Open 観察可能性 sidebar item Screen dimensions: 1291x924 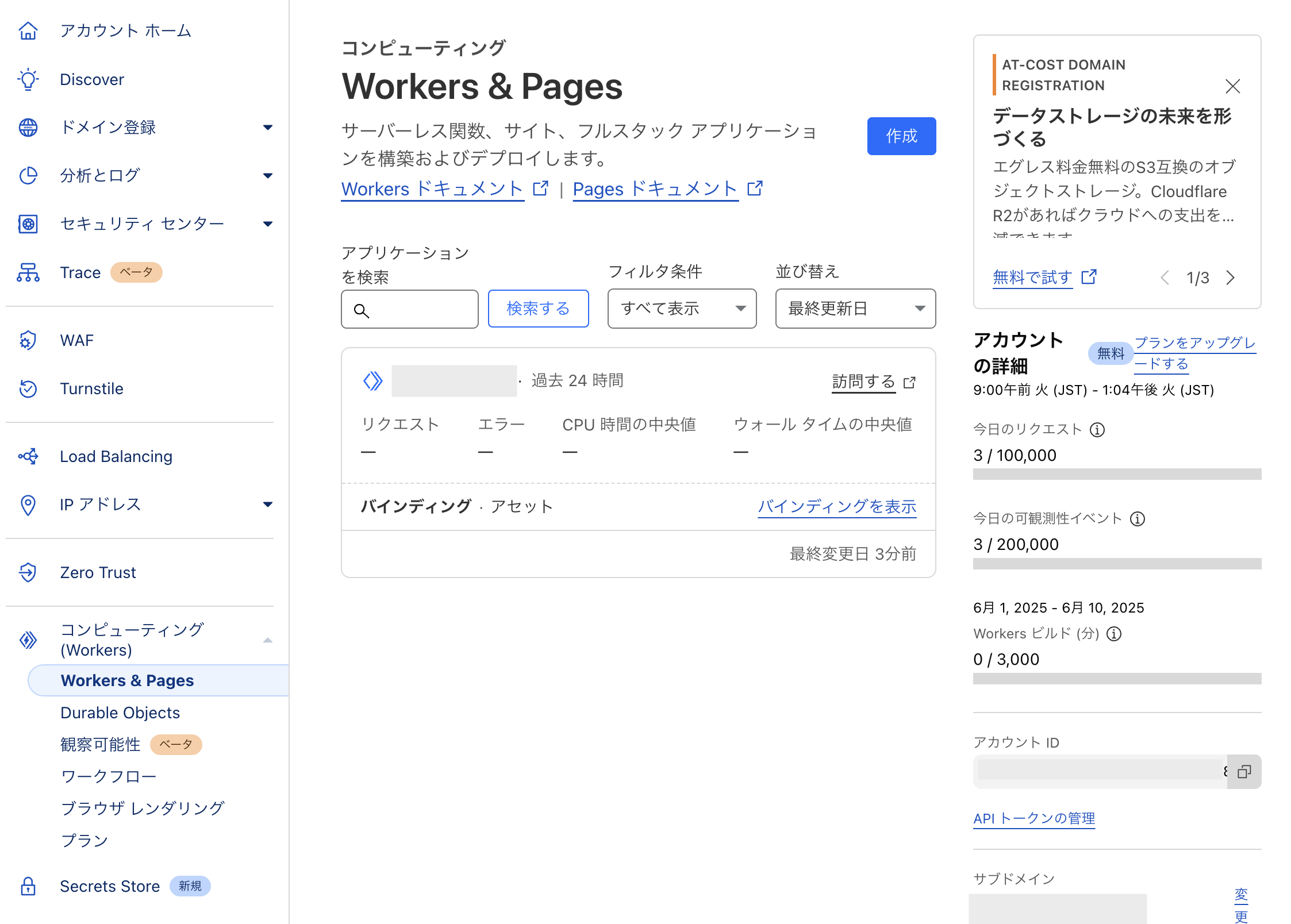[101, 745]
